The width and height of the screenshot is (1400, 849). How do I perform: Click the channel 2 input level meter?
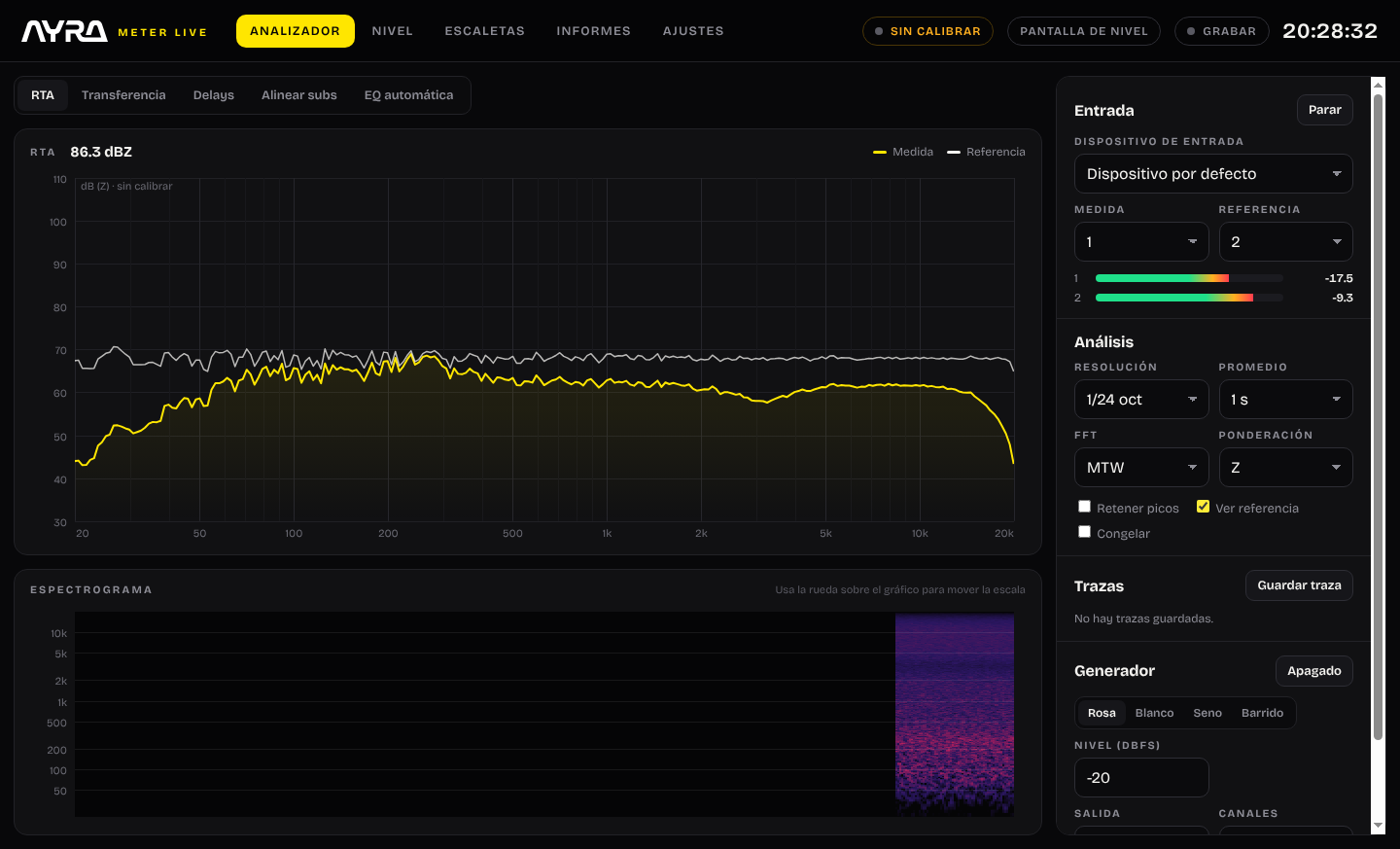point(1189,298)
